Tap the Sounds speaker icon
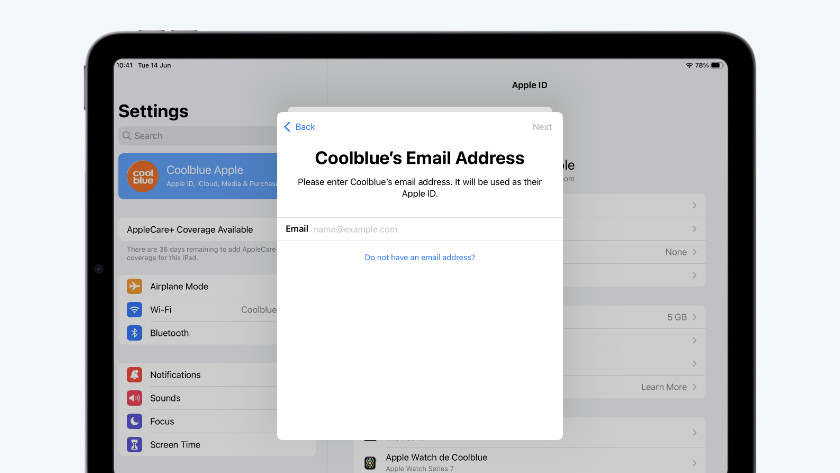Viewport: 840px width, 473px height. click(134, 398)
